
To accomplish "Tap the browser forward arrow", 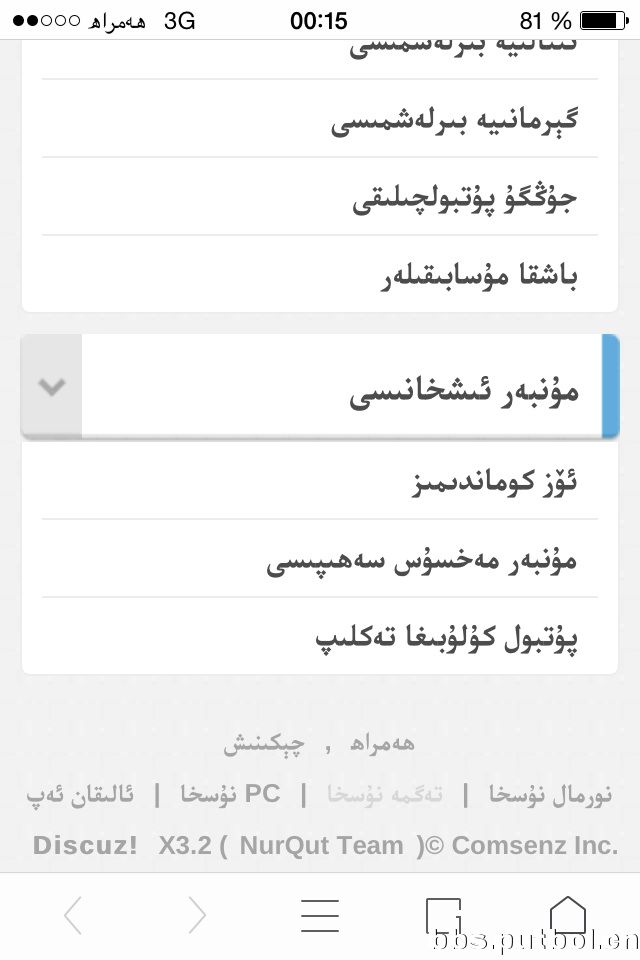I will coord(197,915).
